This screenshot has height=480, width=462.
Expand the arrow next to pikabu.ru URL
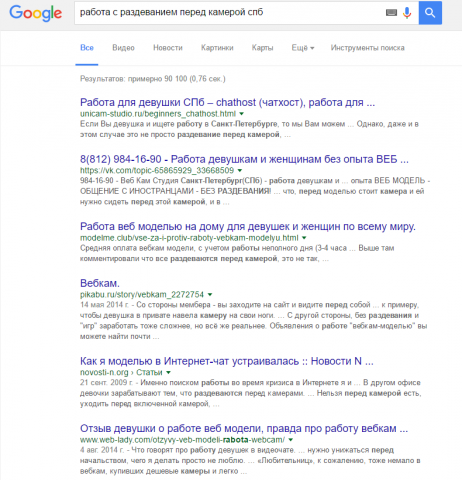click(210, 295)
